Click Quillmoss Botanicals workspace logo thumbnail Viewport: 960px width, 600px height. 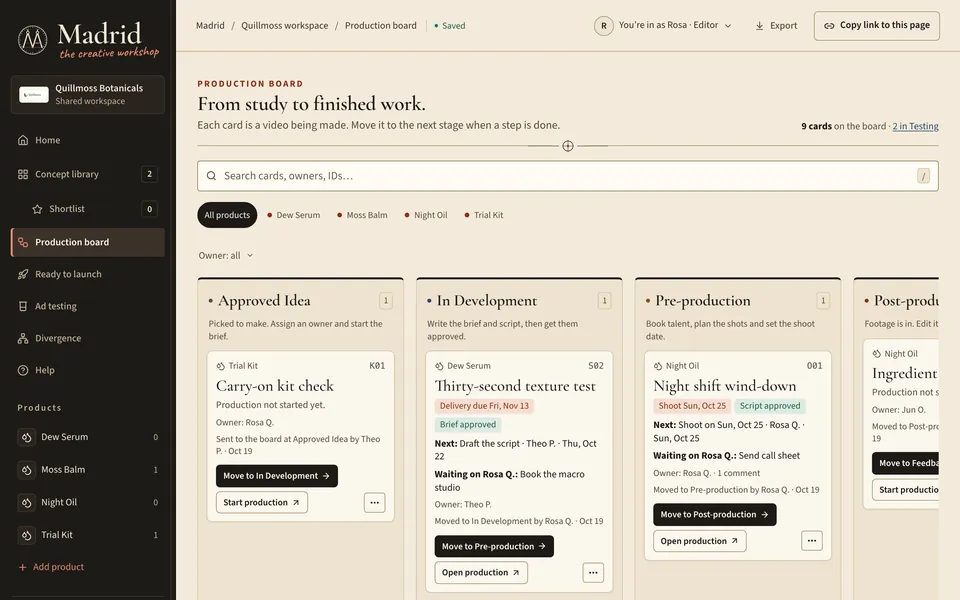click(x=34, y=94)
